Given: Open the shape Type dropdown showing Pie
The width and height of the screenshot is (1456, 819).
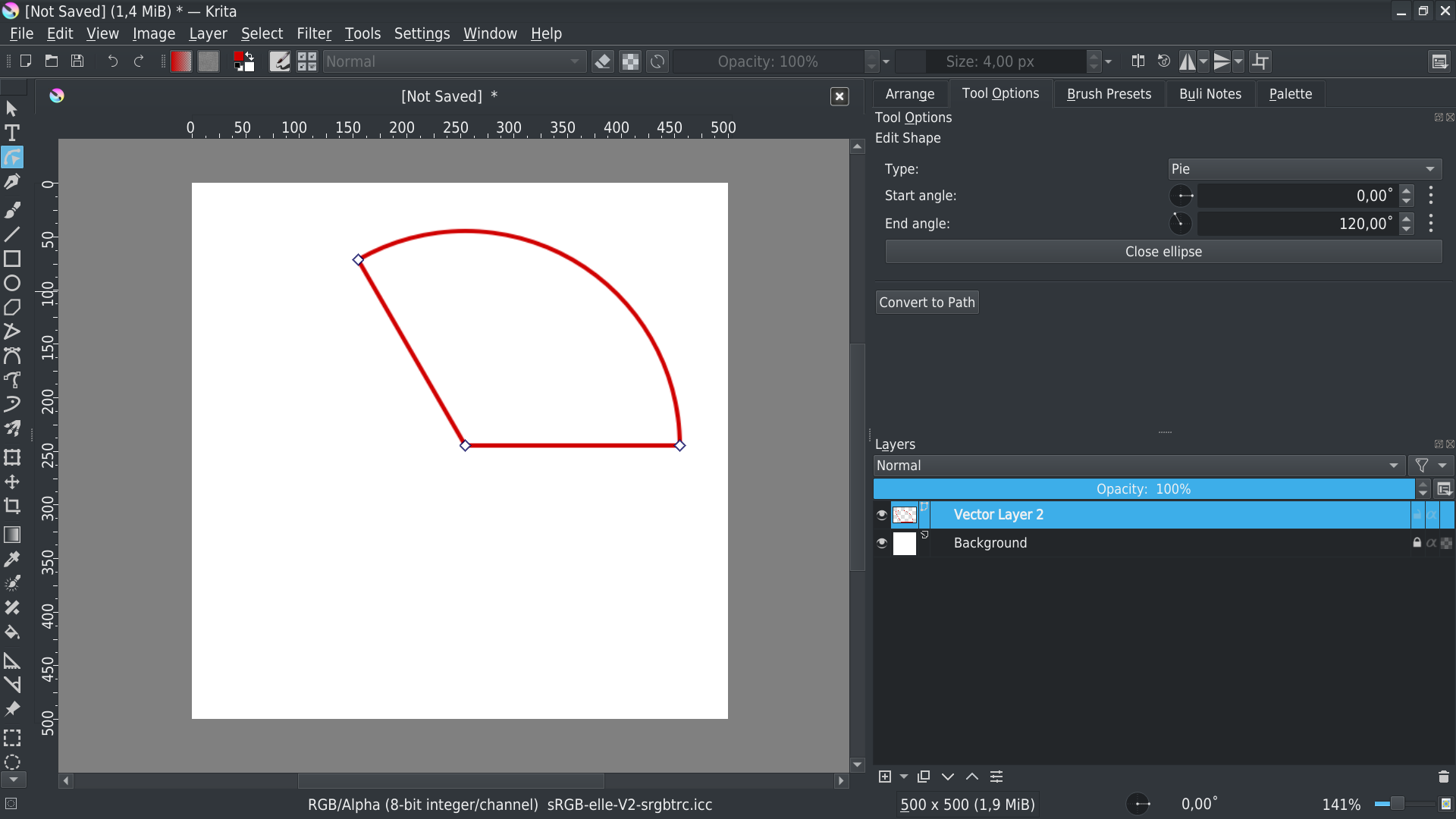Looking at the screenshot, I should pyautogui.click(x=1304, y=169).
